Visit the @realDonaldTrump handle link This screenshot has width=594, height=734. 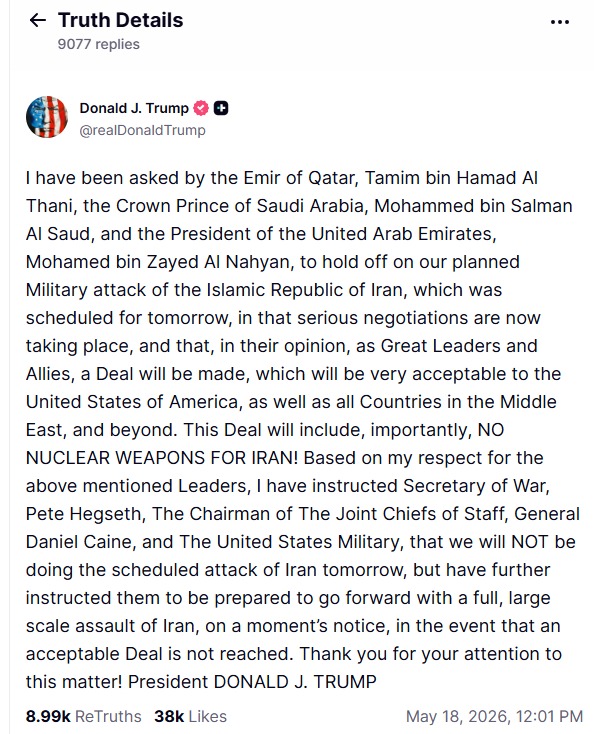tap(142, 130)
